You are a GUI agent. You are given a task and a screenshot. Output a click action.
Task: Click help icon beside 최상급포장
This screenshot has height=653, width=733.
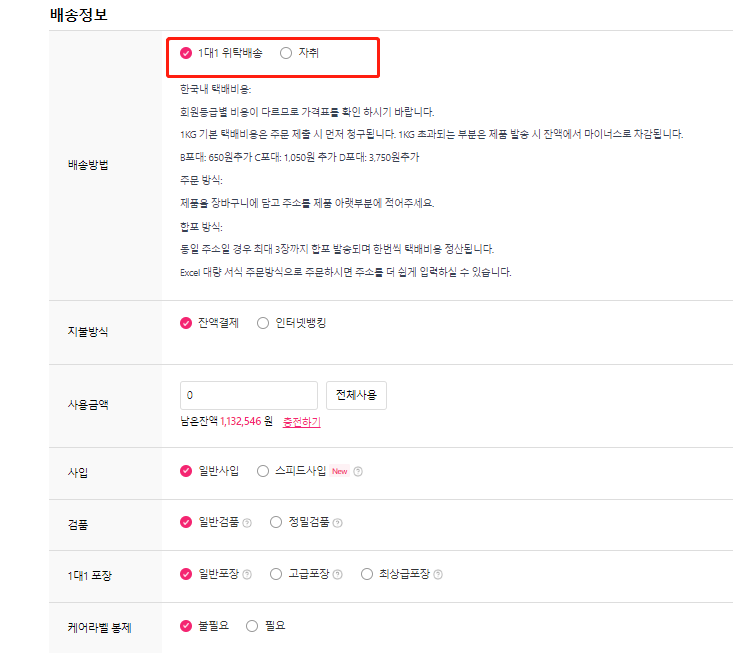coord(438,574)
